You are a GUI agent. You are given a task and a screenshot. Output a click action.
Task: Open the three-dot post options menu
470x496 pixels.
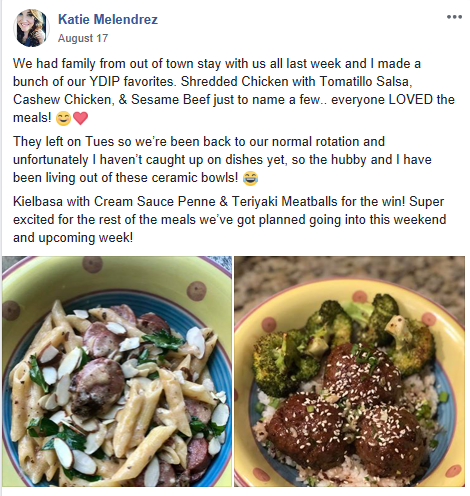point(454,17)
